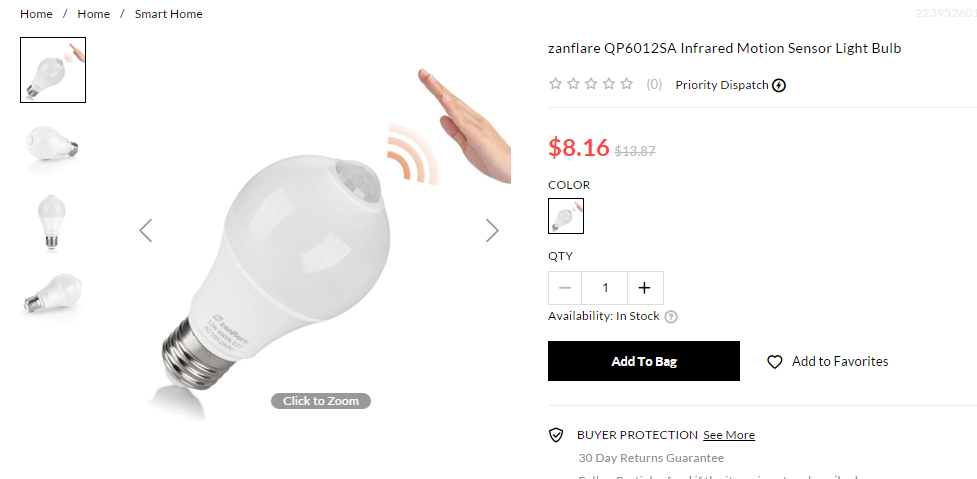Rate the product with the fifth star

click(627, 84)
